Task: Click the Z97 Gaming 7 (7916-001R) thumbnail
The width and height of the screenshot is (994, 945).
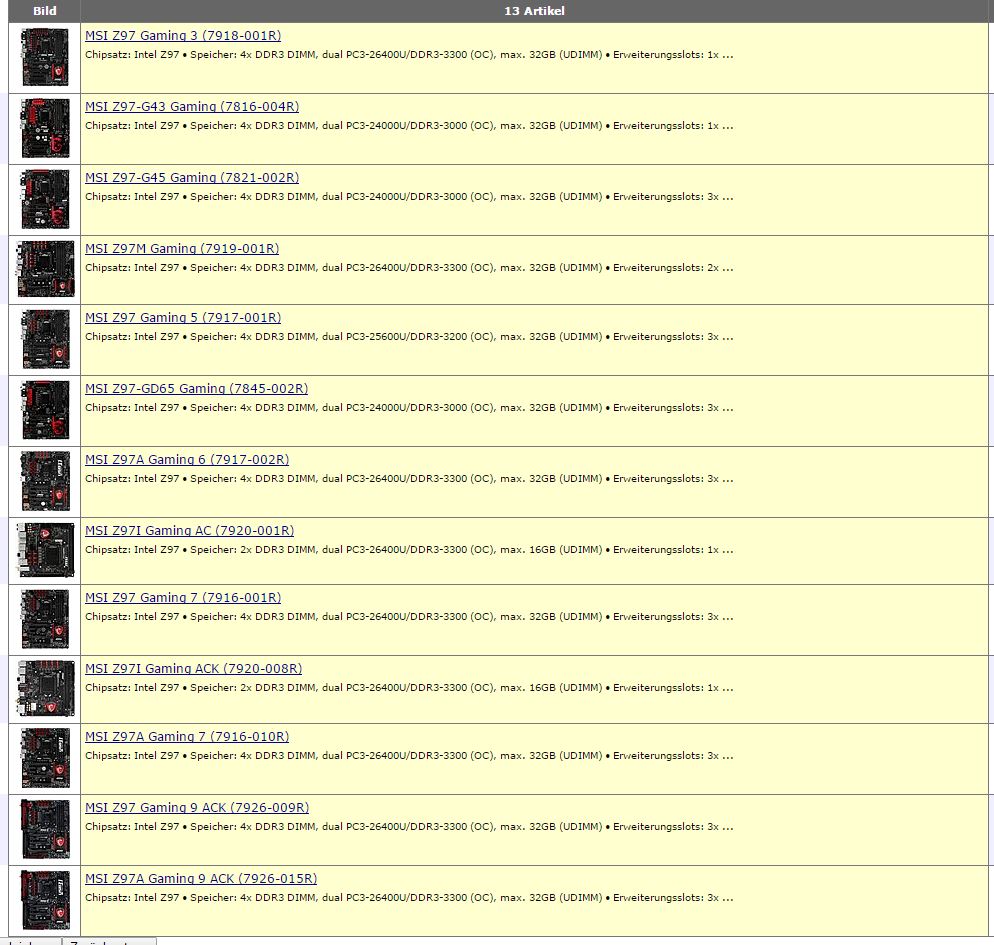Action: 45,619
